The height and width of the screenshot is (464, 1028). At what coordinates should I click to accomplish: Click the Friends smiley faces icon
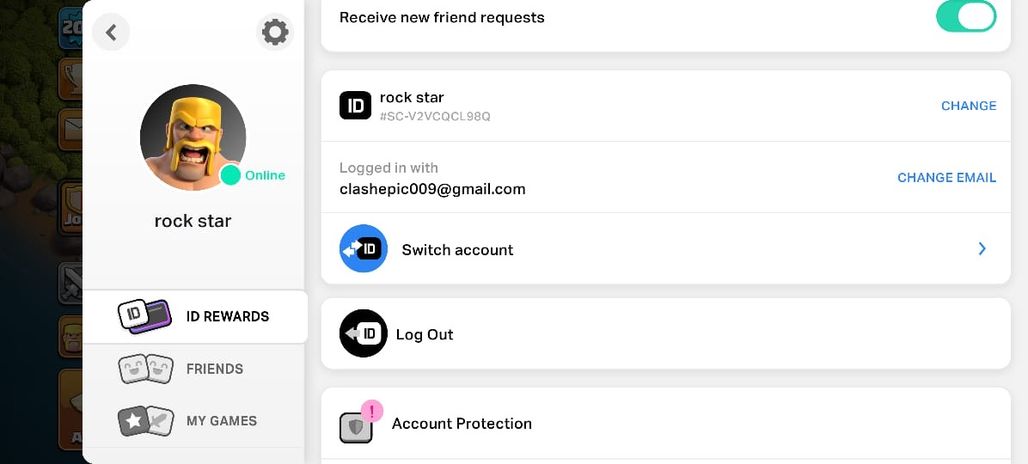pos(146,369)
